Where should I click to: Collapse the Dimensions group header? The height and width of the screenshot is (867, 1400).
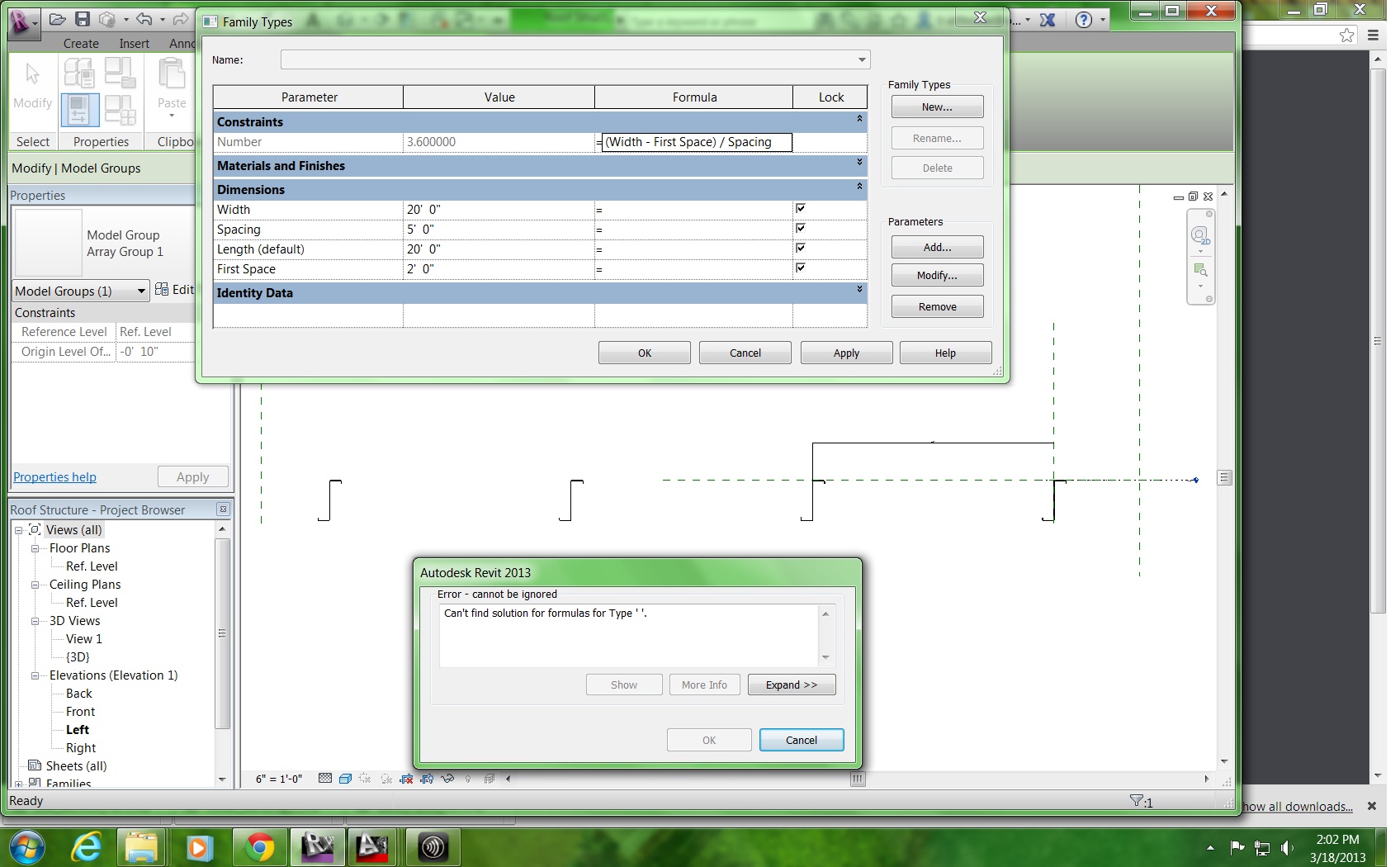pos(859,187)
